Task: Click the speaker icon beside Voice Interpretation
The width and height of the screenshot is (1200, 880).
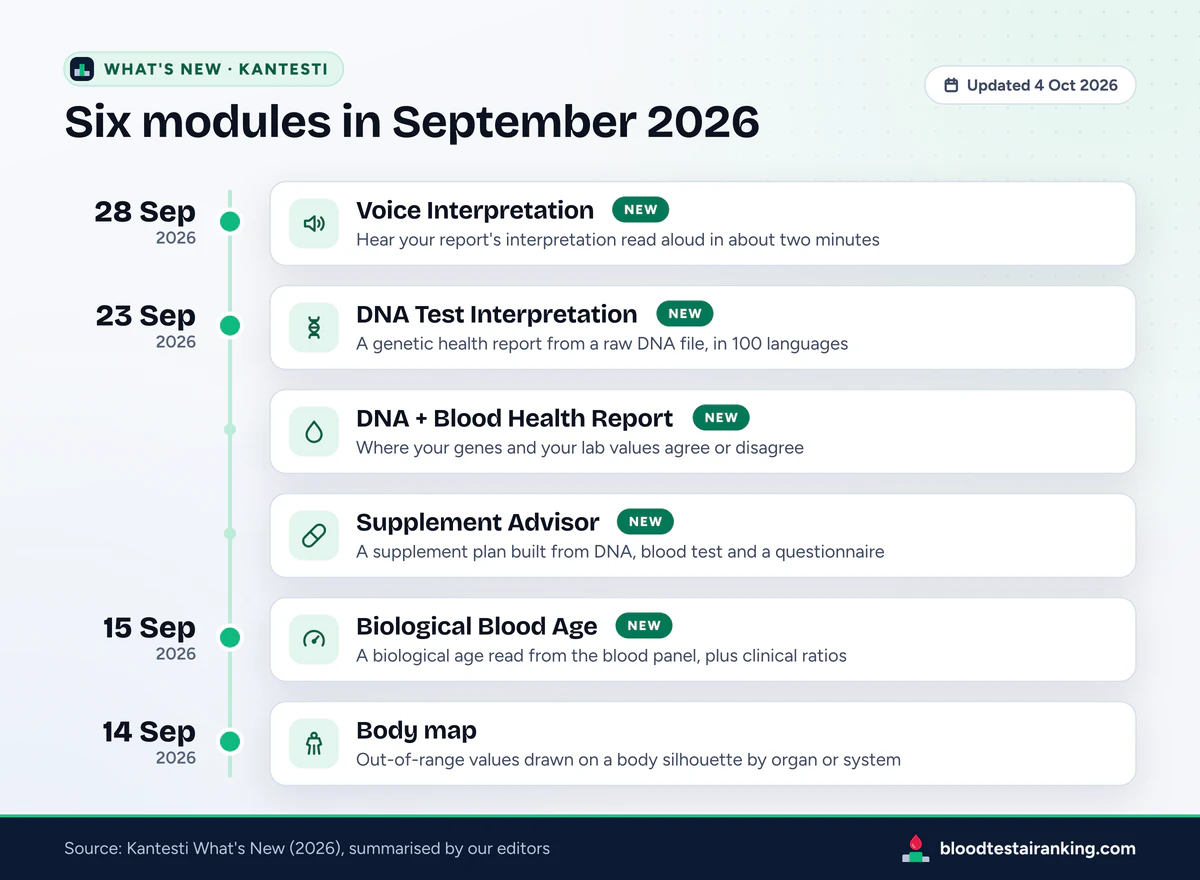Action: pyautogui.click(x=314, y=224)
